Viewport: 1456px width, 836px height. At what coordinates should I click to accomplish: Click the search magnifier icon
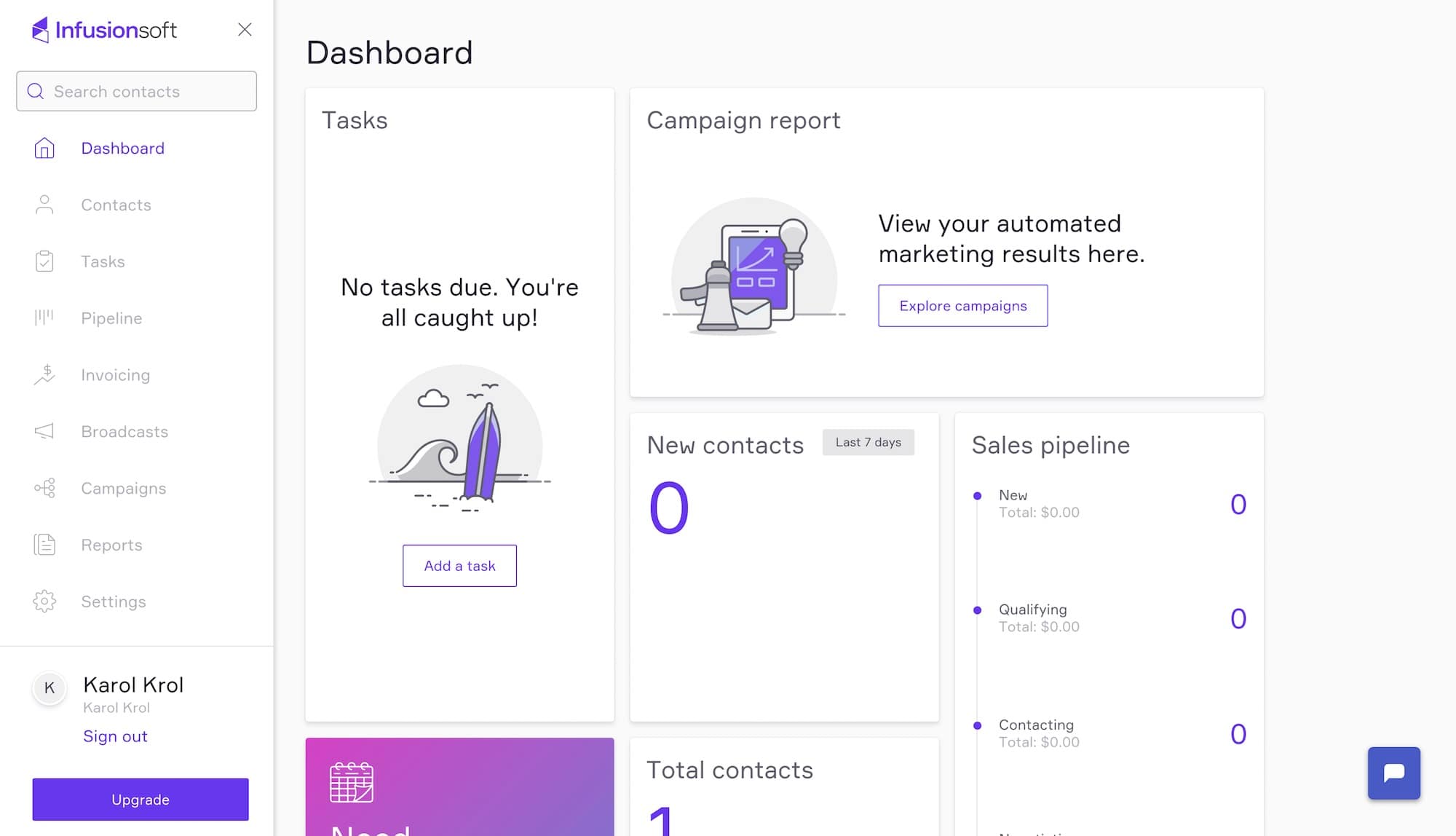tap(35, 91)
